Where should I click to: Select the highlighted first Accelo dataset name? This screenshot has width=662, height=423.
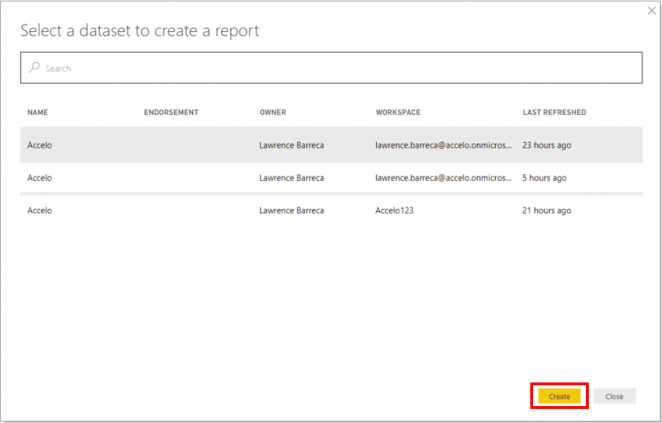click(x=40, y=145)
